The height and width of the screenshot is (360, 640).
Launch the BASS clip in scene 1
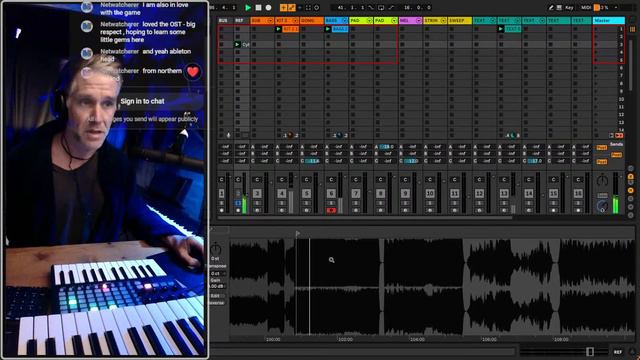click(x=328, y=29)
